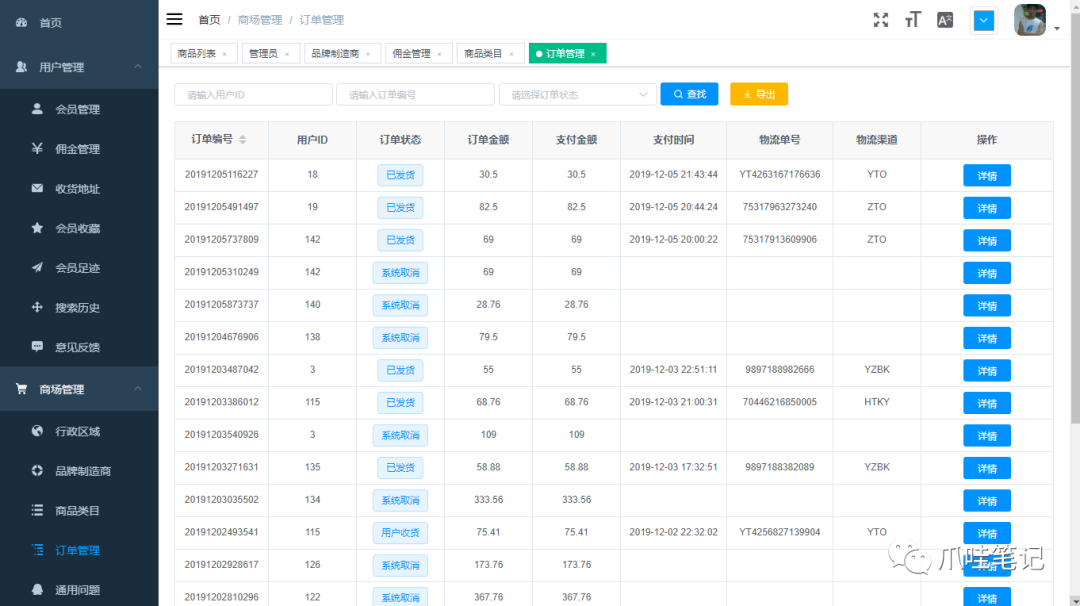Close the 品牌制造商 tab

pyautogui.click(x=367, y=54)
